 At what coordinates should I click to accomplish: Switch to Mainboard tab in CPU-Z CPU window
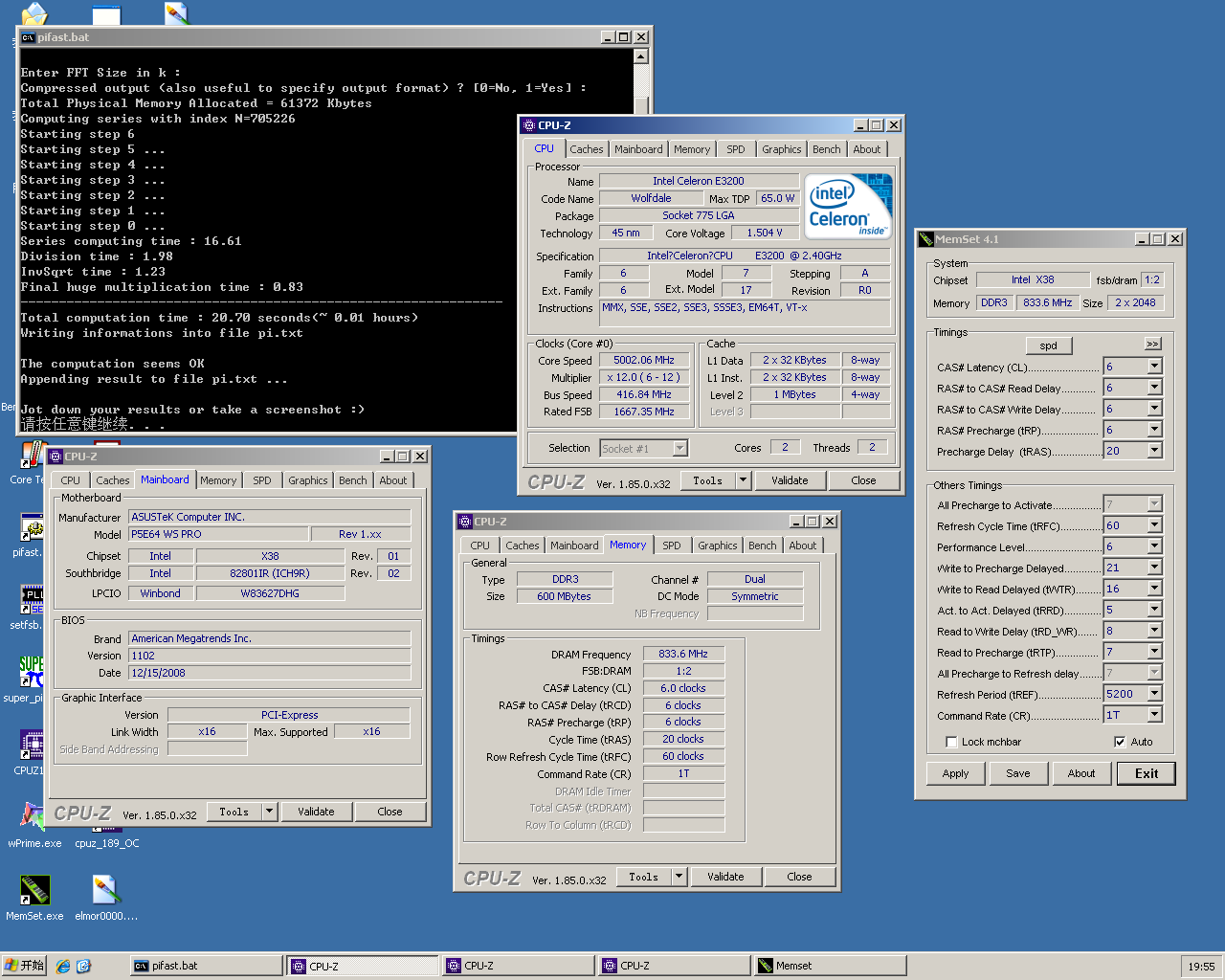tap(638, 149)
